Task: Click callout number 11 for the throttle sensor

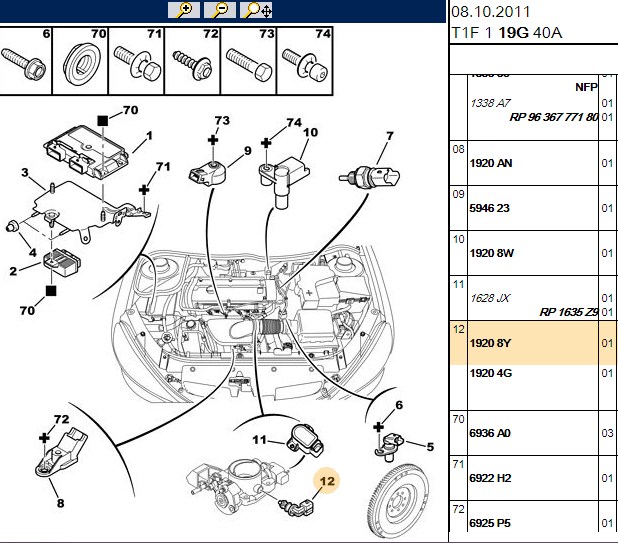Action: pos(259,439)
